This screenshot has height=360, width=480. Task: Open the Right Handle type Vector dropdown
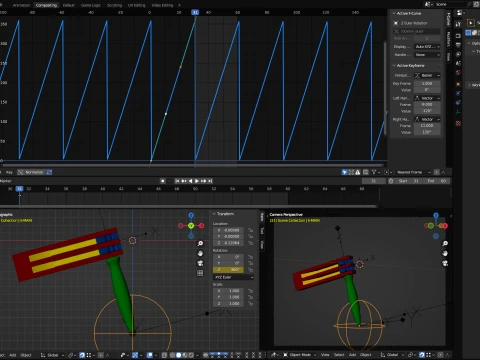[427, 119]
